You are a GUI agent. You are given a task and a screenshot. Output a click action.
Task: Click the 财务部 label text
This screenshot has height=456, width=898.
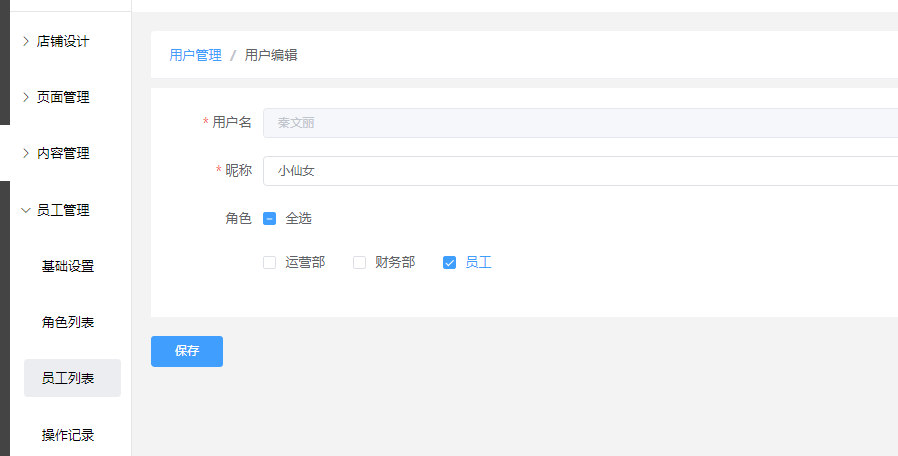(x=395, y=263)
